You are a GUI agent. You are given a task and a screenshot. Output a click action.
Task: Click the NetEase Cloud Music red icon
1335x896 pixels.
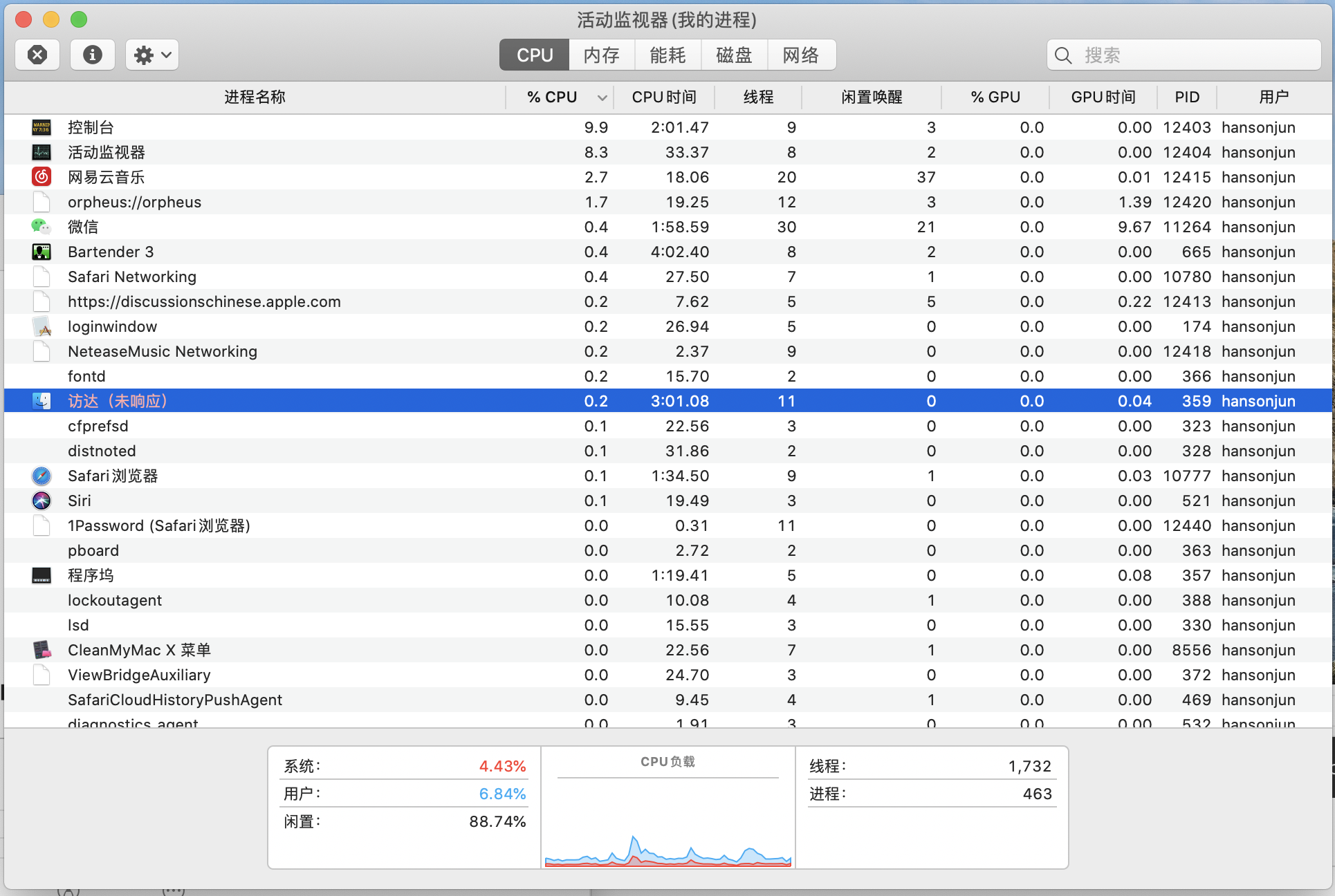point(42,177)
